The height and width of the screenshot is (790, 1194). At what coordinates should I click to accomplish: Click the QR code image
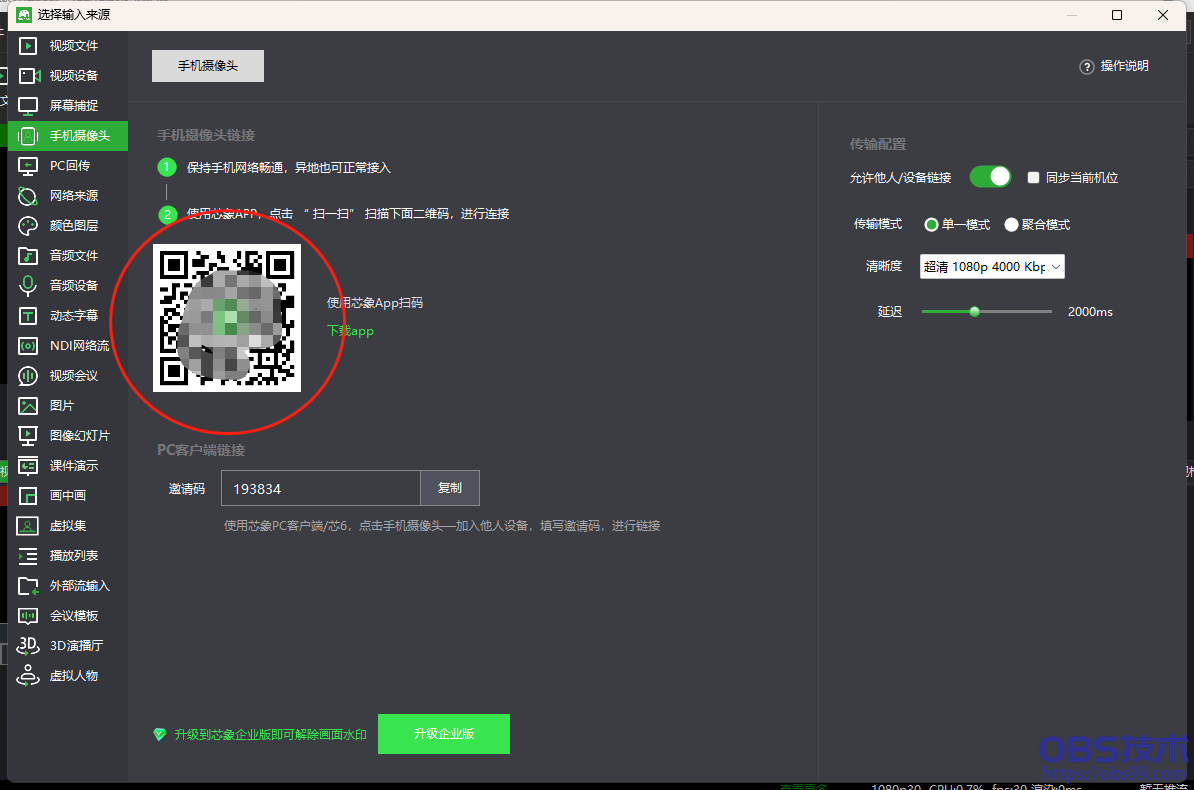(227, 318)
